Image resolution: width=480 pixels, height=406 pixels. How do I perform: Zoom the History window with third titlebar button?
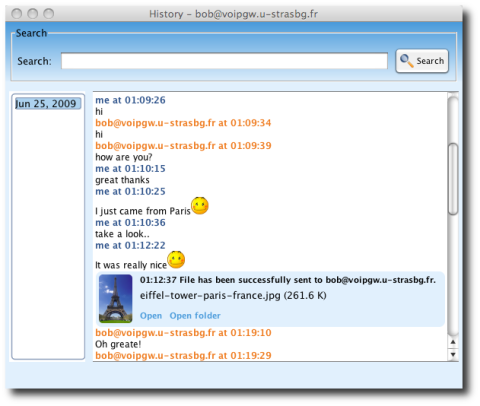pyautogui.click(x=49, y=14)
